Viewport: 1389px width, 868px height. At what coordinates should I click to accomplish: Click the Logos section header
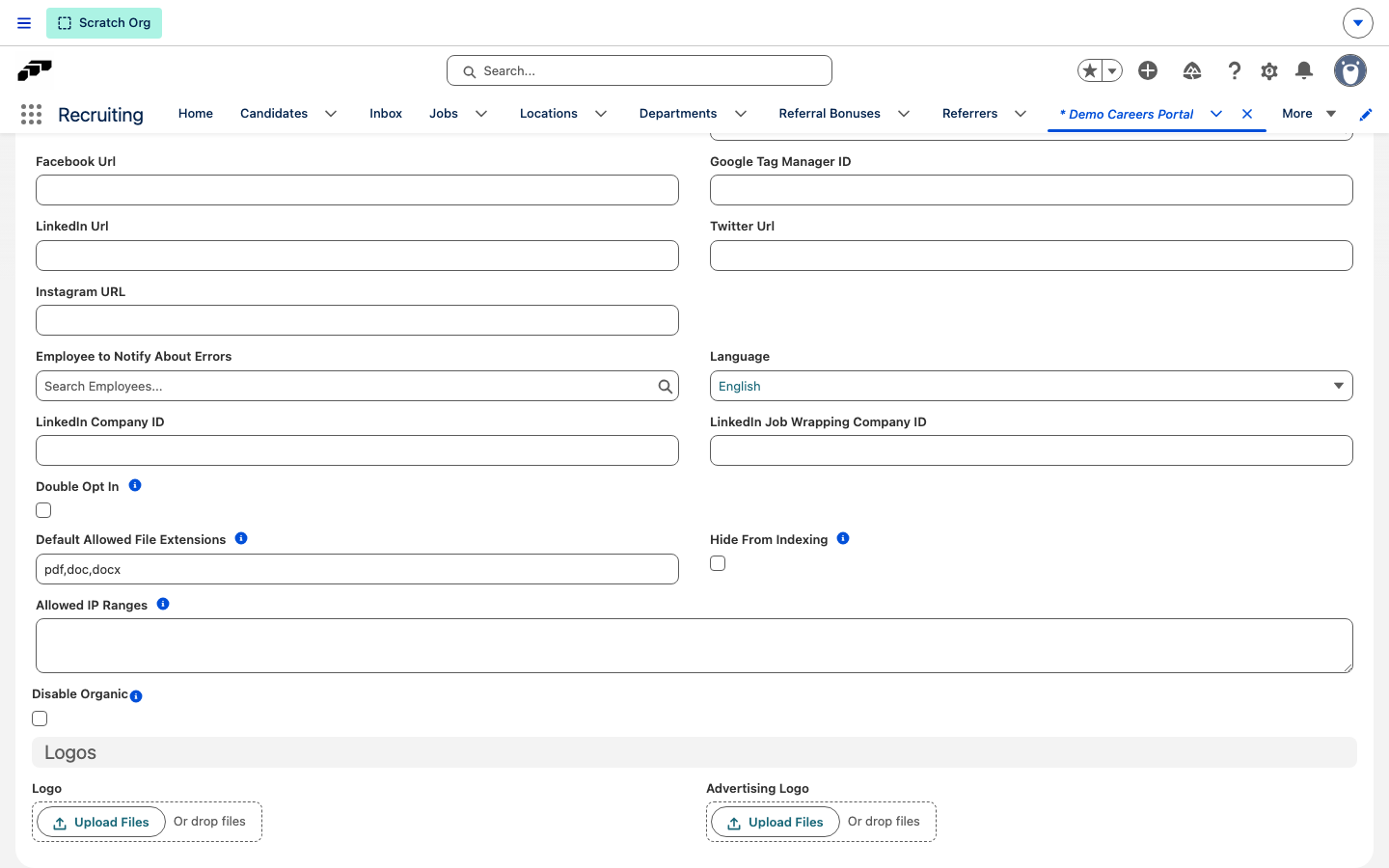pyautogui.click(x=694, y=752)
